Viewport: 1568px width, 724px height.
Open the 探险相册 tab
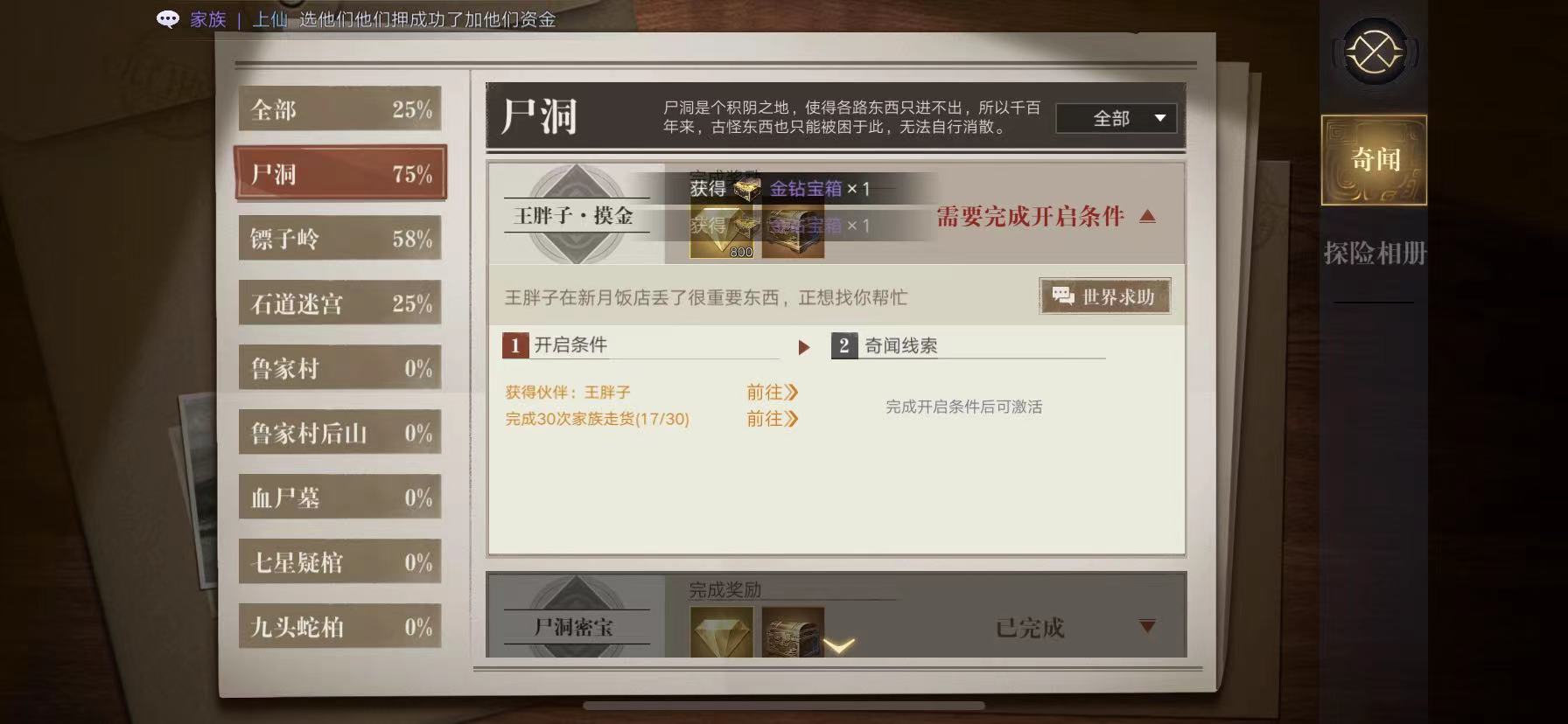(1374, 254)
